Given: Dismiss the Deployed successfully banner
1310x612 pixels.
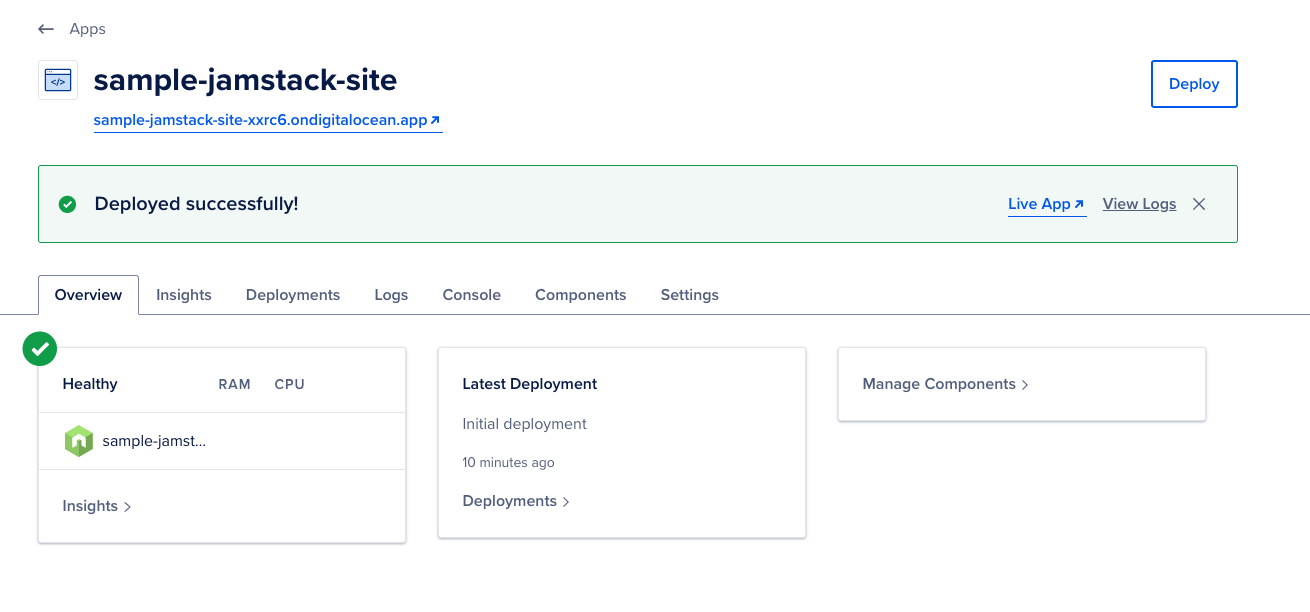Looking at the screenshot, I should pyautogui.click(x=1199, y=204).
